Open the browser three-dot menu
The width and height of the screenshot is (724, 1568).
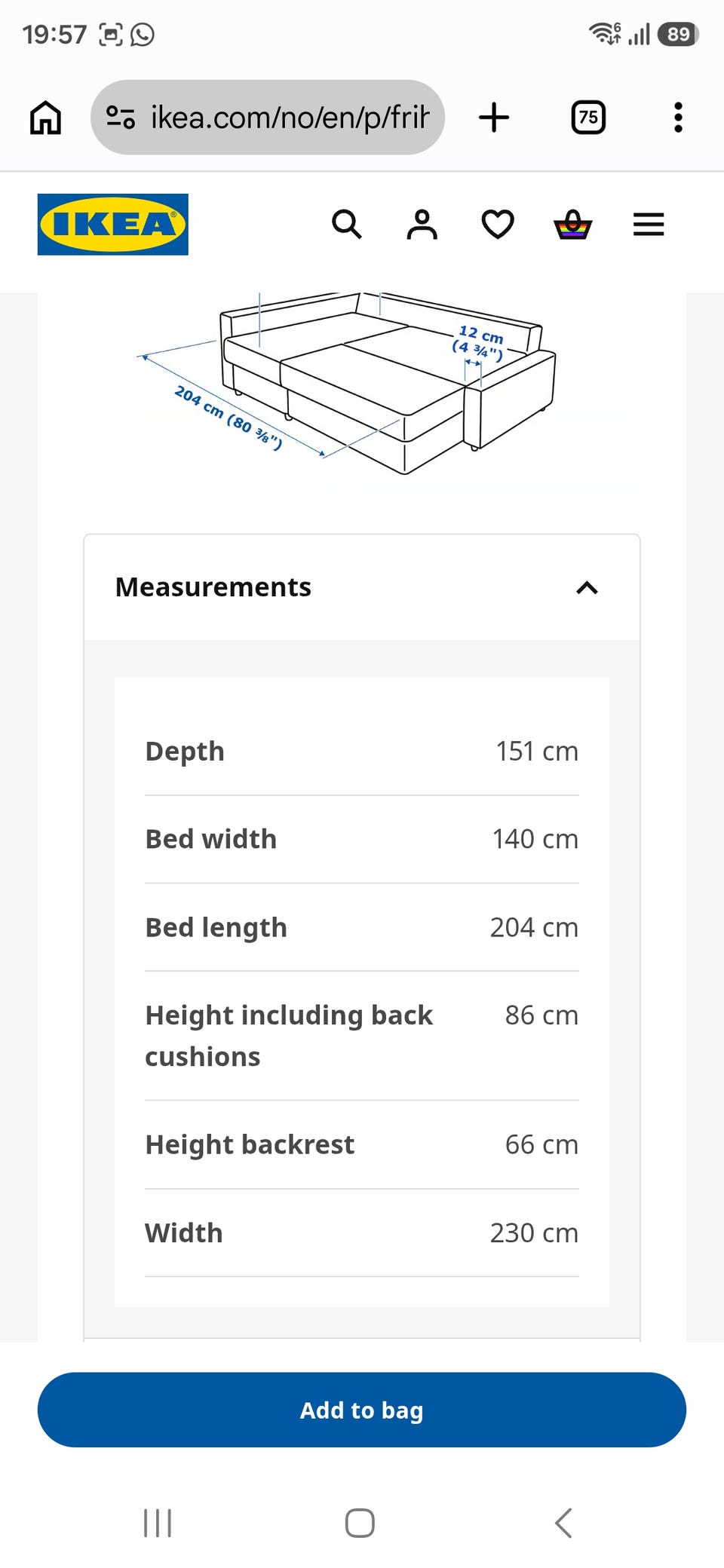coord(678,118)
